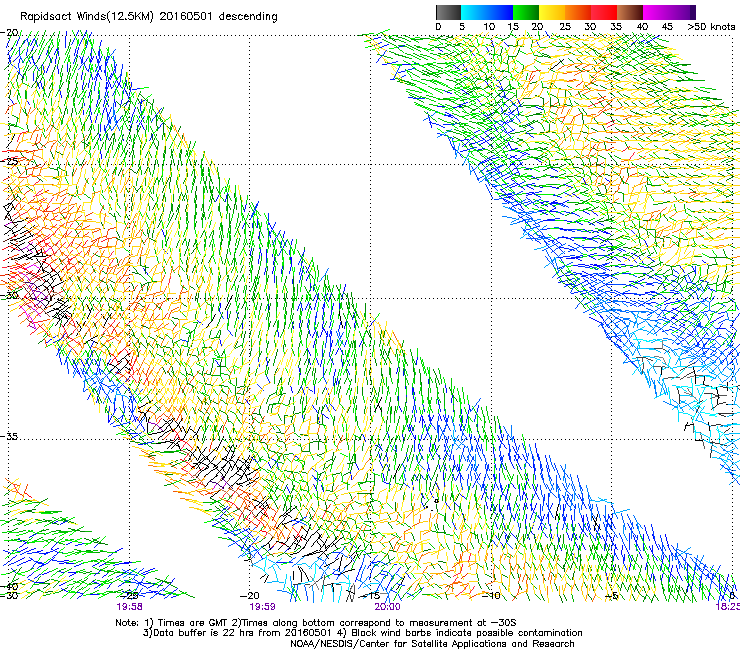This screenshot has width=740, height=650.
Task: Click the "-15" longitude axis label
Action: (x=370, y=596)
